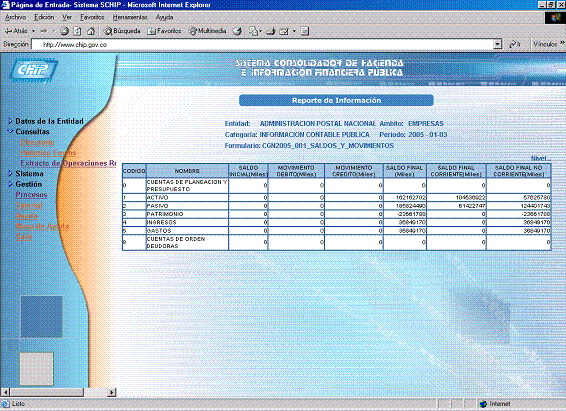566x411 pixels.
Task: Open the Herramientas menu
Action: tap(130, 17)
